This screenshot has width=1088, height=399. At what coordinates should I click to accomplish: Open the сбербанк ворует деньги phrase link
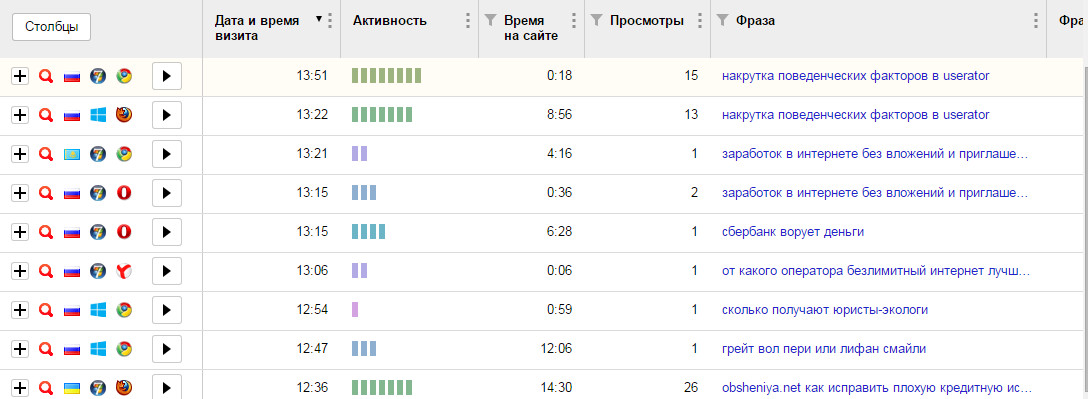[792, 232]
